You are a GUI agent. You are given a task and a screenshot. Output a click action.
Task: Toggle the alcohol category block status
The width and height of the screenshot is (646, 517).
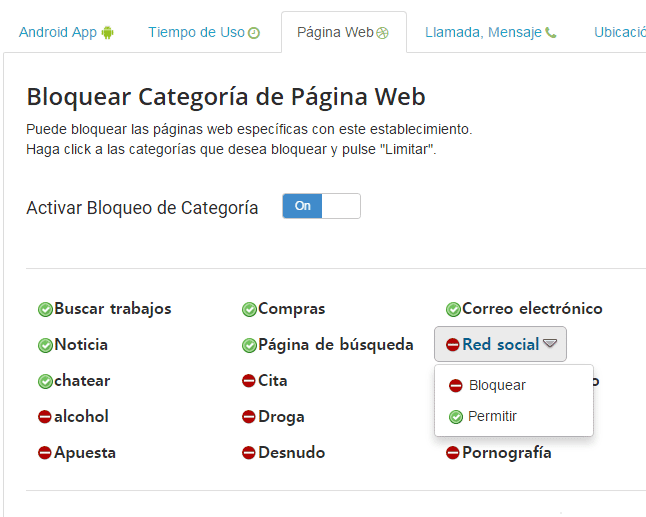[73, 416]
